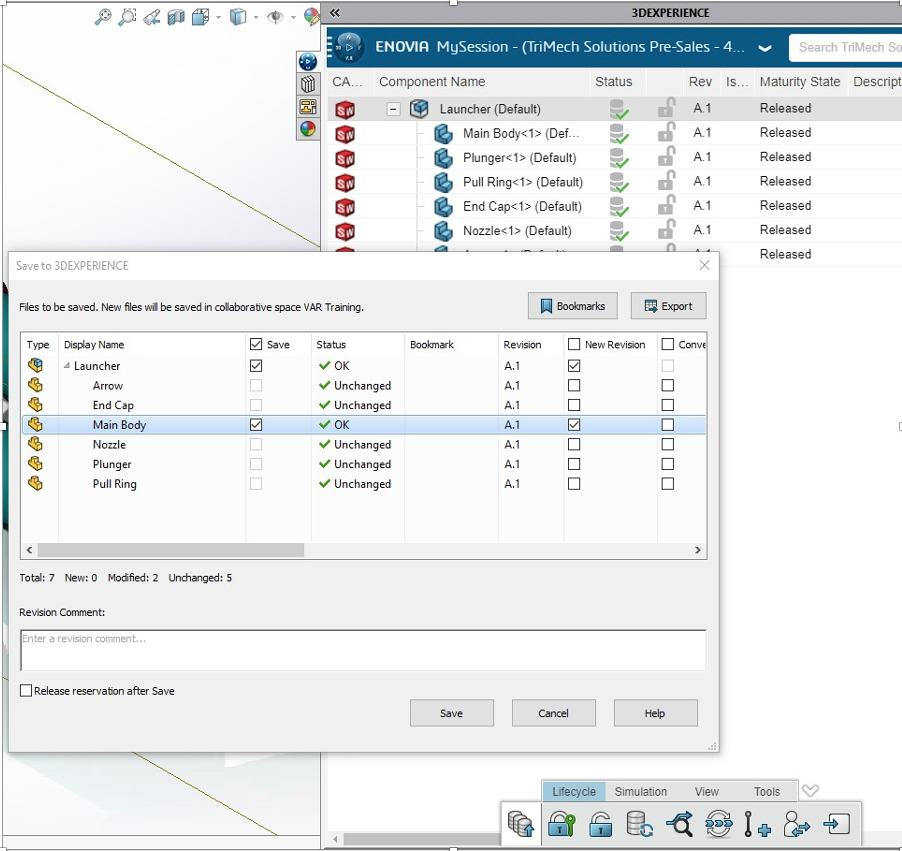The image size is (902, 851).
Task: Select Nozzle<1> (Default) in MySession tree
Action: pos(517,231)
